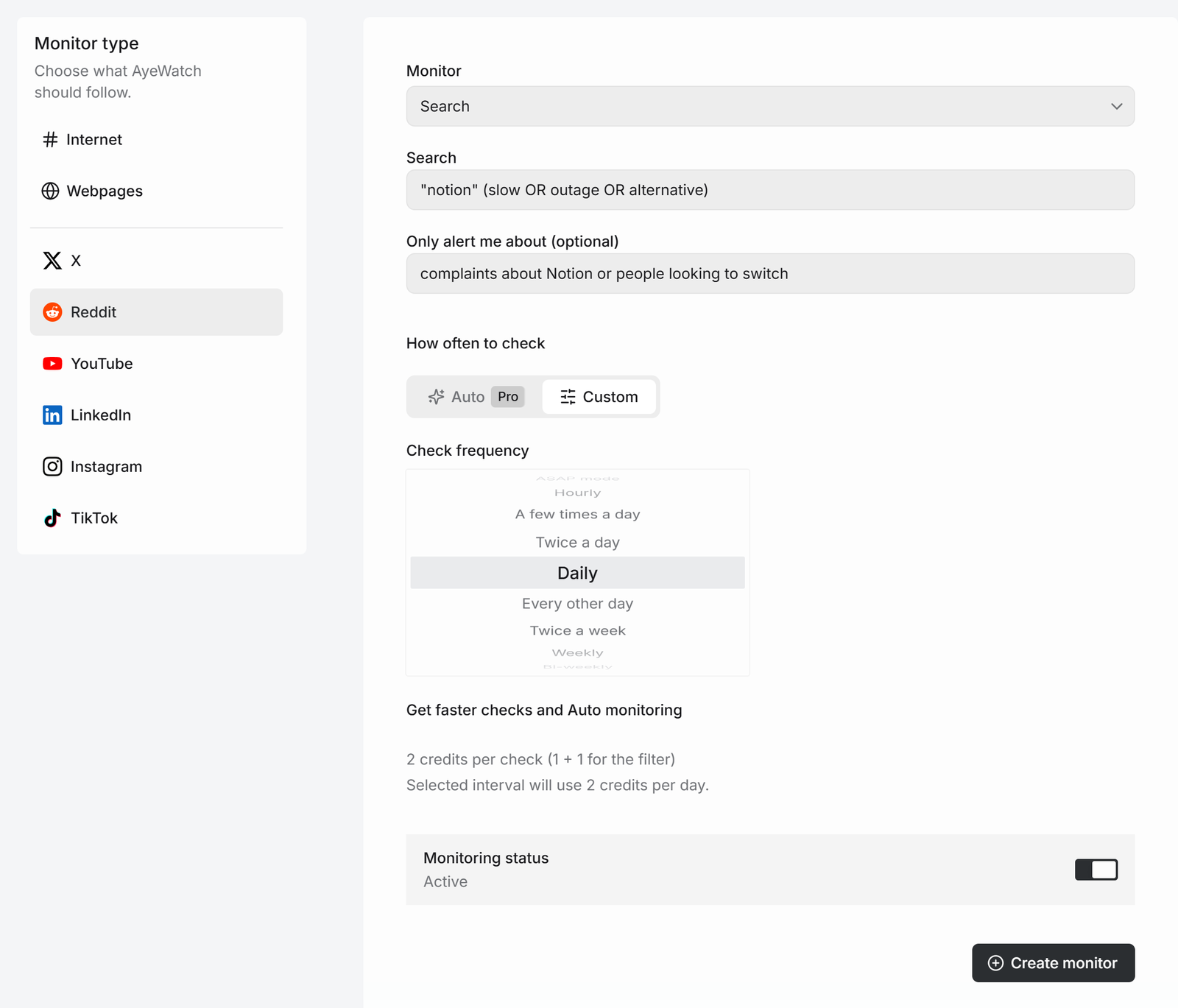
Task: Click the Active status text
Action: [445, 881]
